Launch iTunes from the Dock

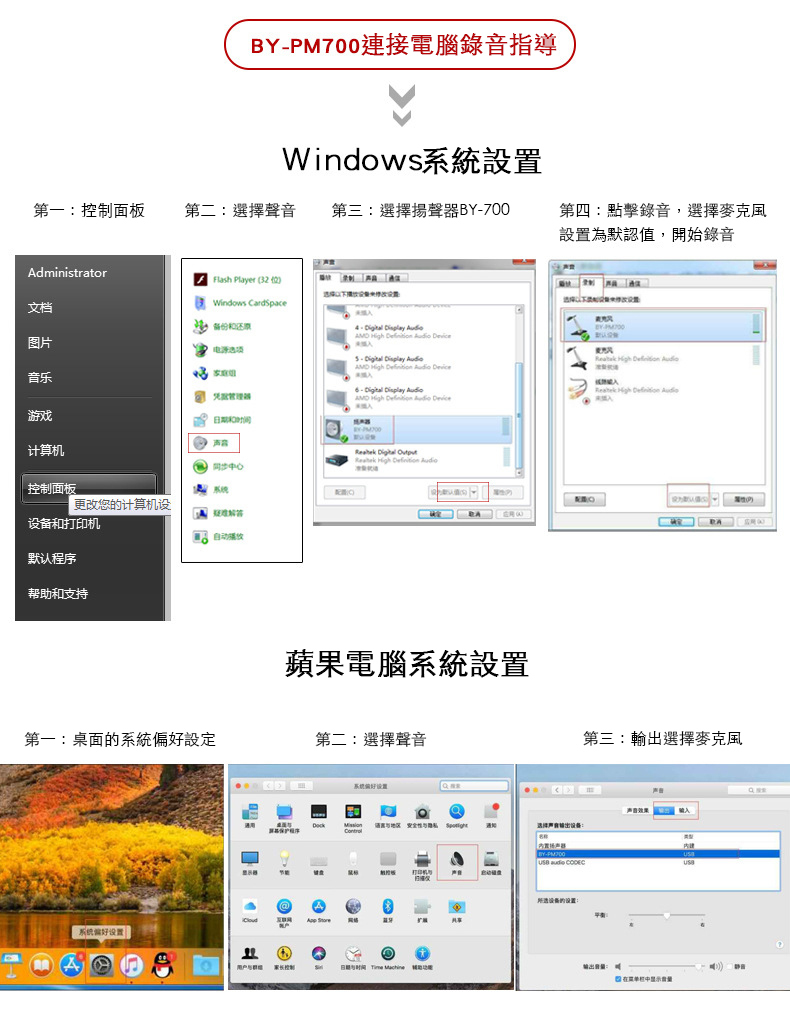[x=131, y=965]
